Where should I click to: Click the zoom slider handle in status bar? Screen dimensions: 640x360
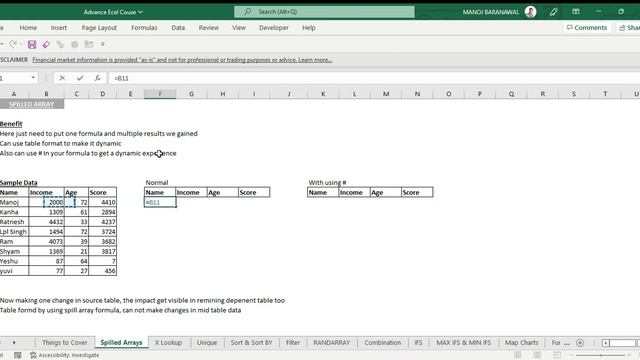tap(600, 355)
